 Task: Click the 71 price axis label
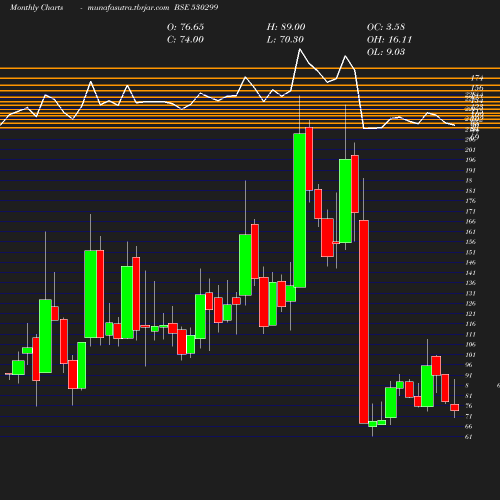[x=469, y=416]
